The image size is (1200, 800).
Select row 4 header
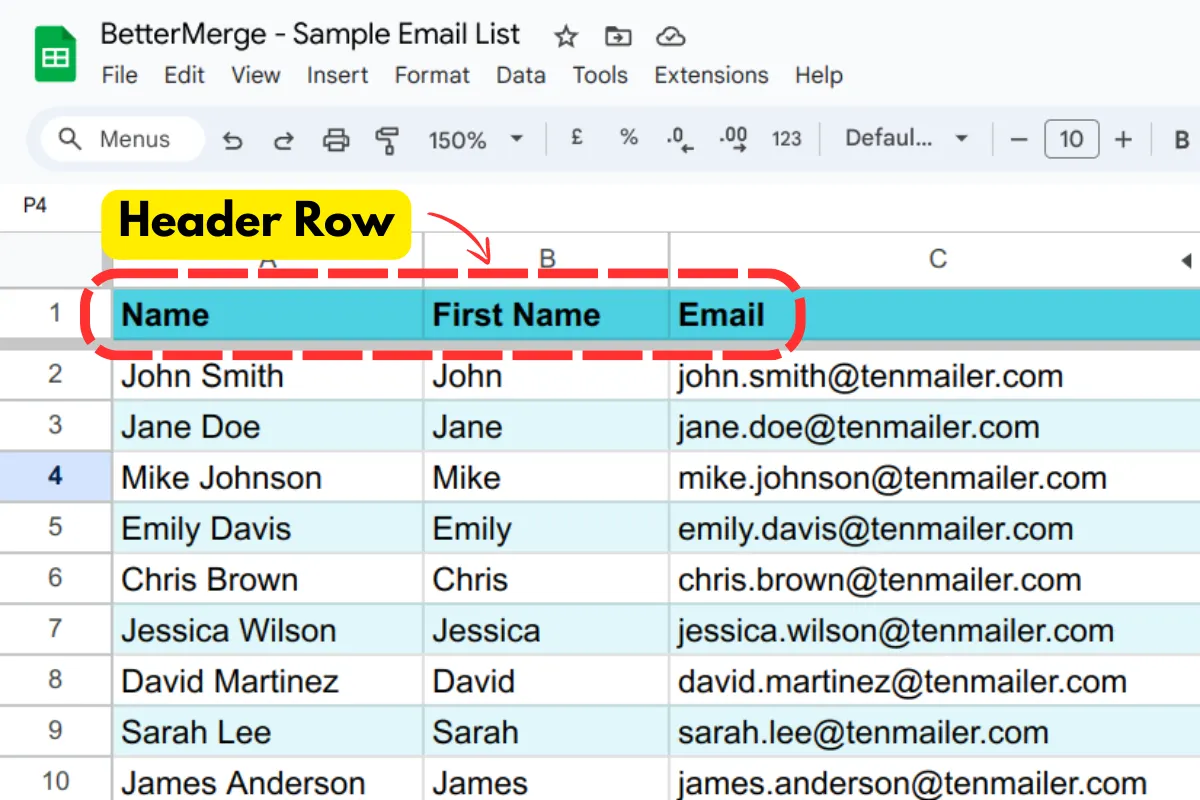56,476
